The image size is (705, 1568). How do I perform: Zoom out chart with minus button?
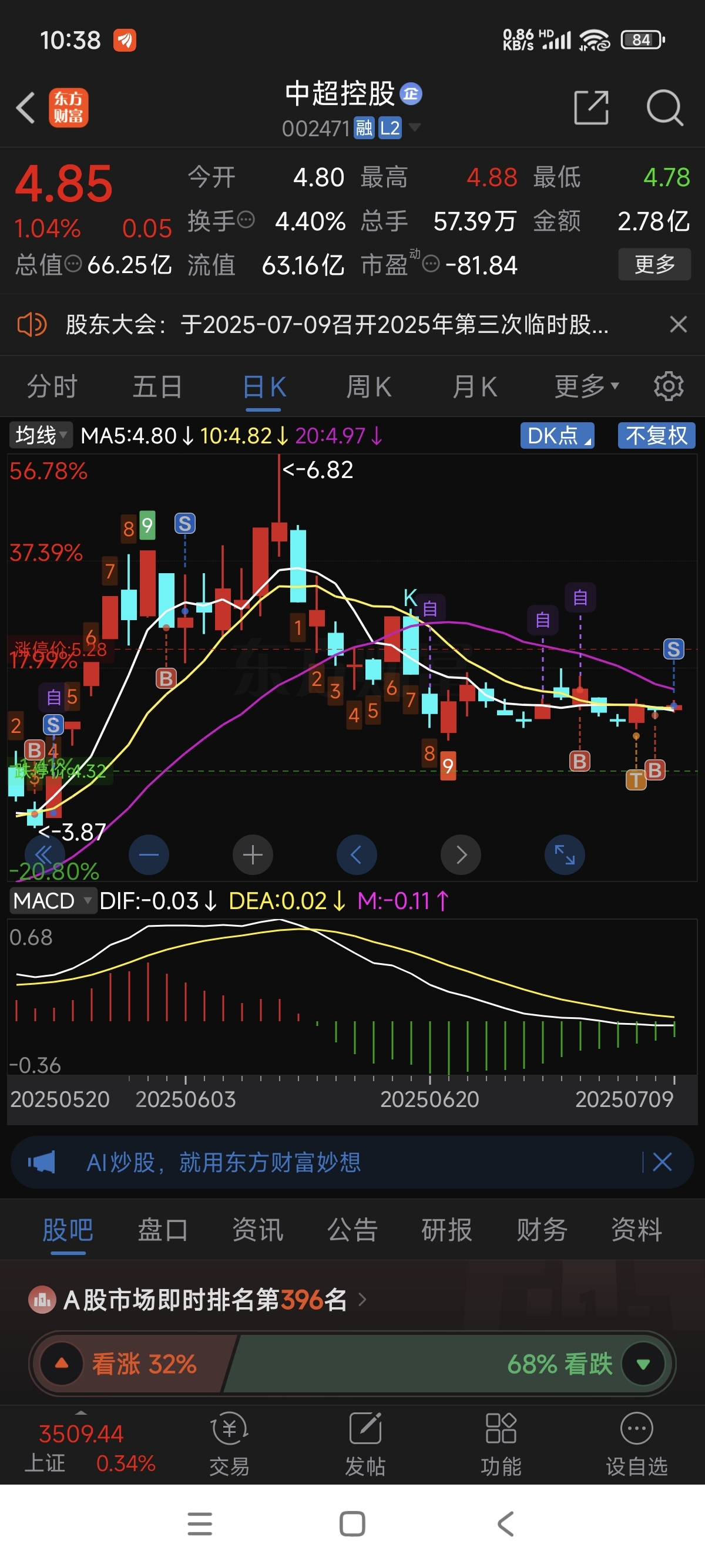[149, 854]
